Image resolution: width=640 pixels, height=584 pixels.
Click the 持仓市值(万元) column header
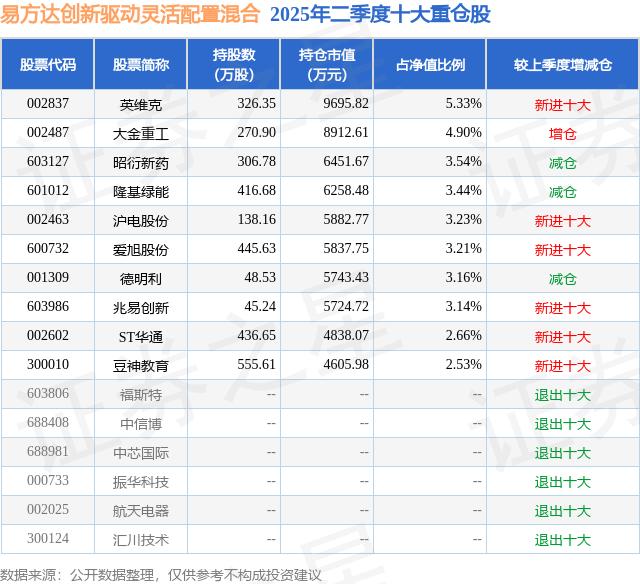click(327, 64)
